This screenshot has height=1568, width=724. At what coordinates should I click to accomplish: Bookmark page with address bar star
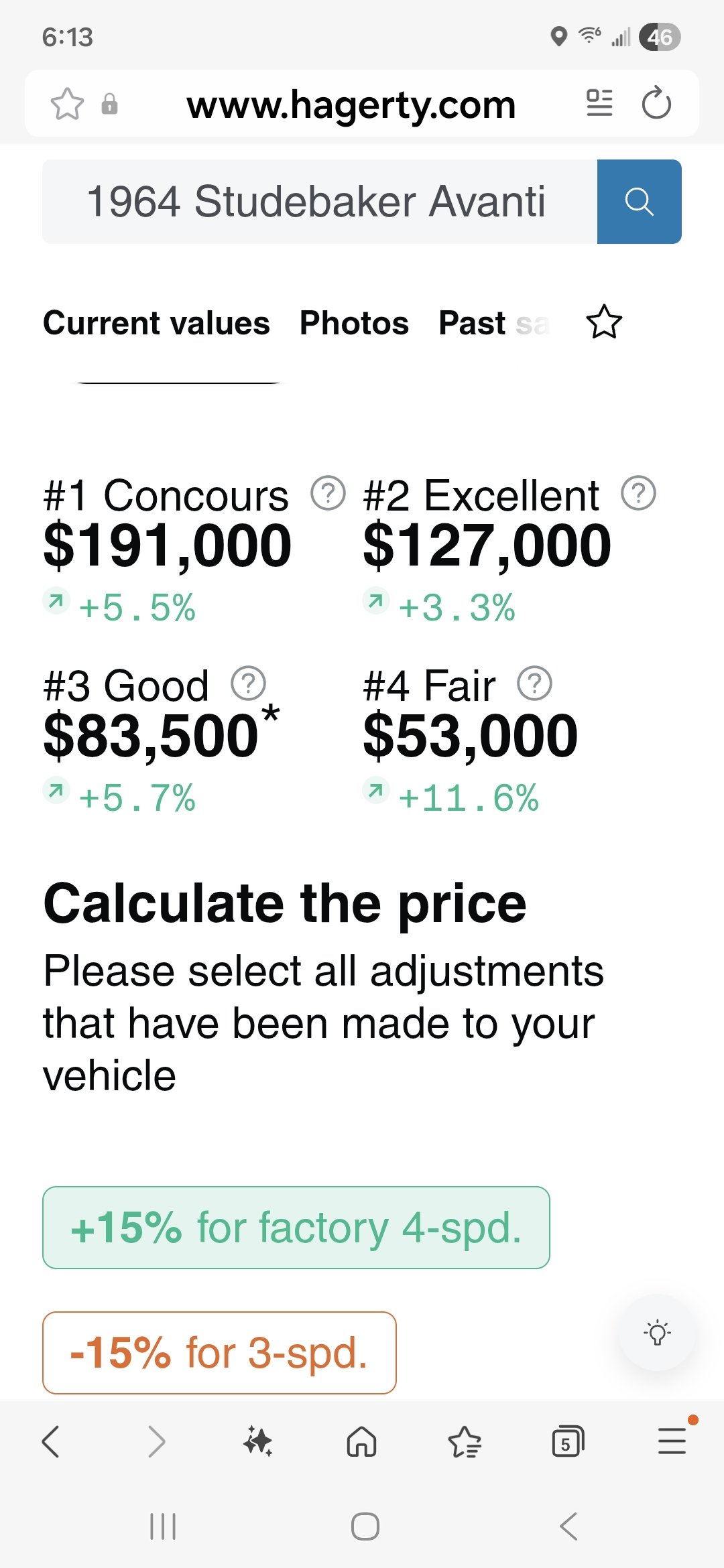coord(67,105)
